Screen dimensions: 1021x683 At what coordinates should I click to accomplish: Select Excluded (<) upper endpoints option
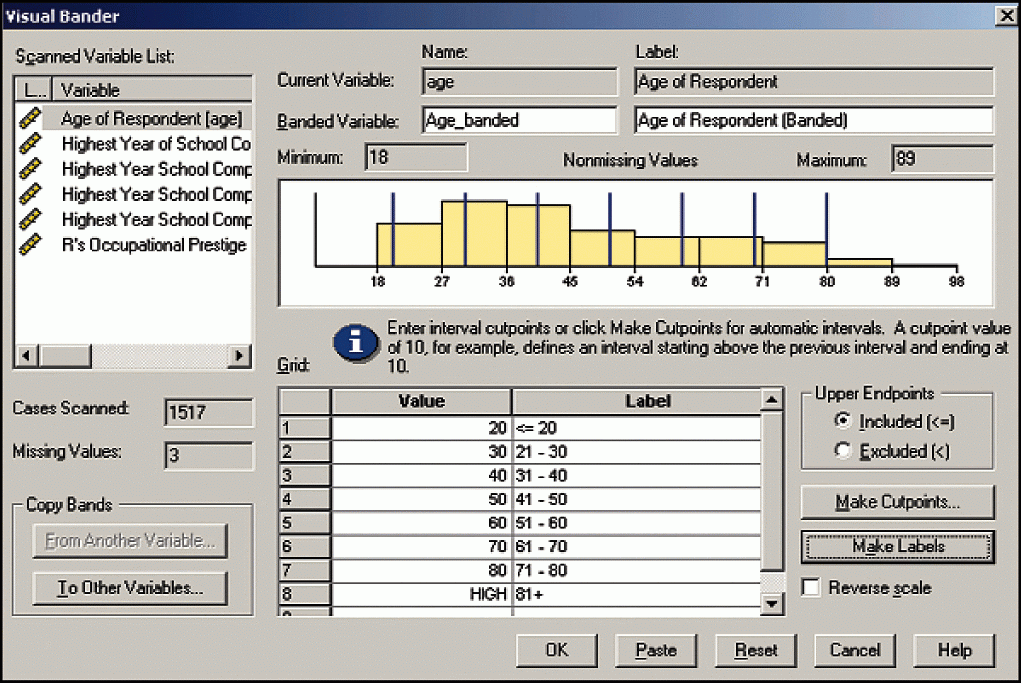pos(842,451)
